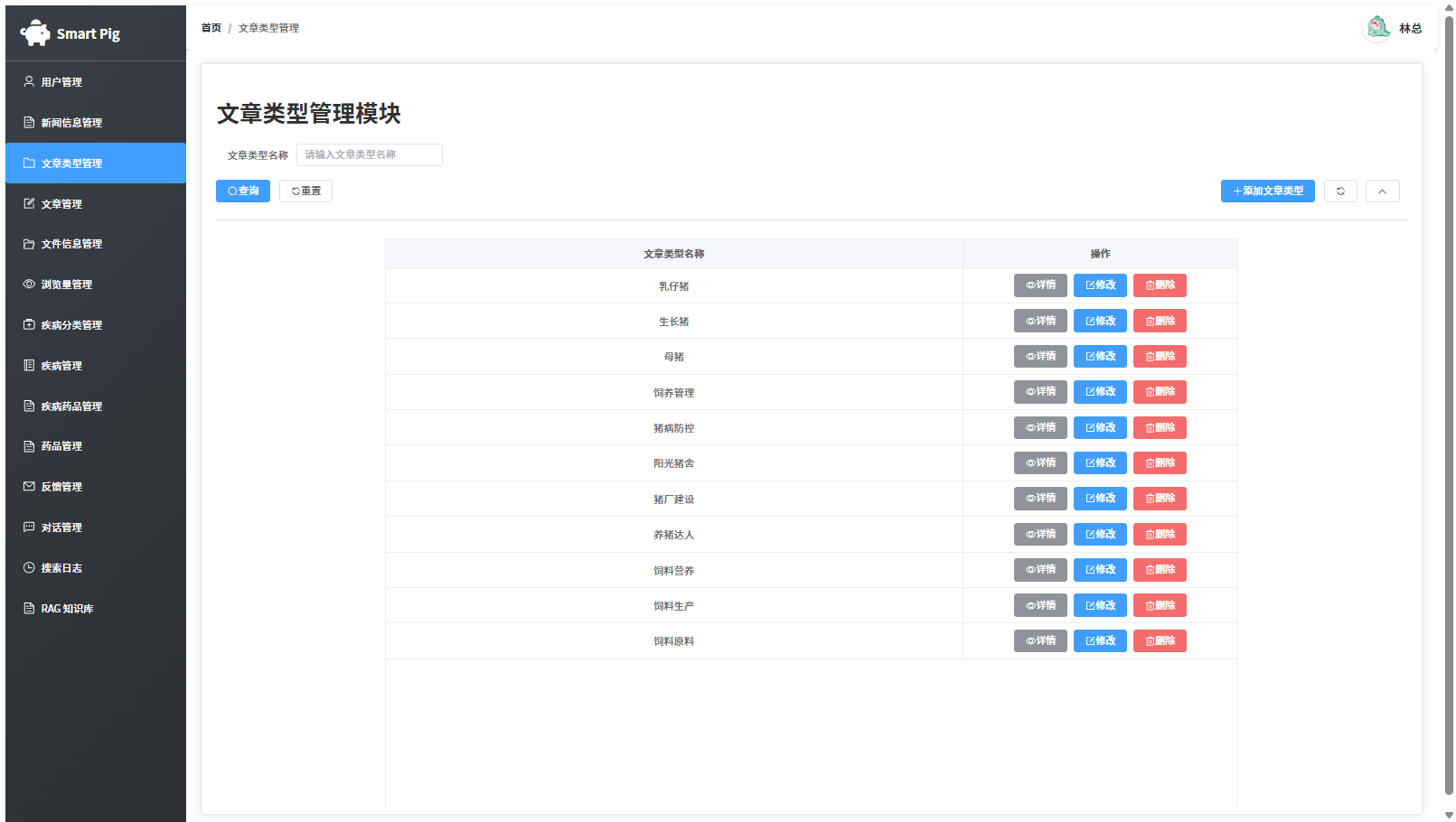1456x822 pixels.
Task: Click the document icon beside RAG 知识库
Action: 29,608
